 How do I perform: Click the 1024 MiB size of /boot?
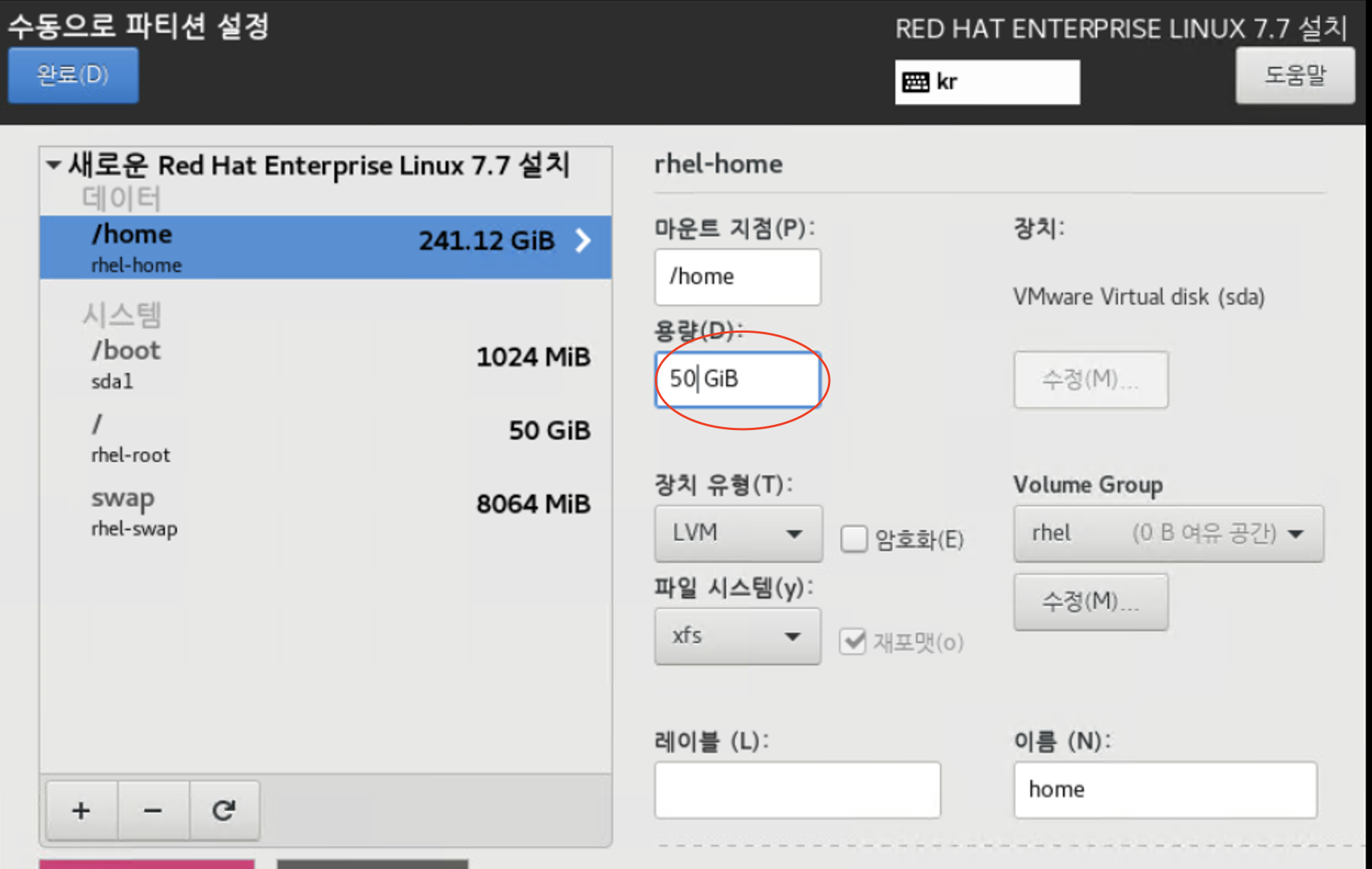point(533,357)
